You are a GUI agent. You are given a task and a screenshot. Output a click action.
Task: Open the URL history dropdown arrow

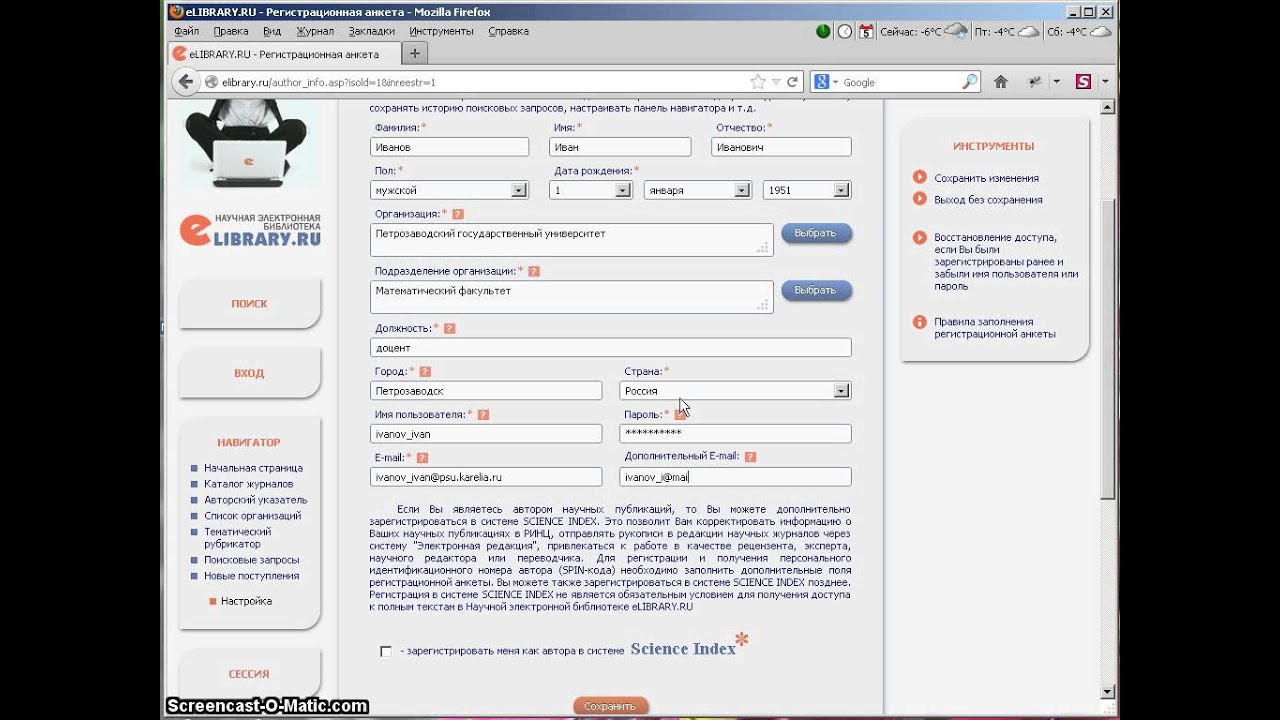click(x=775, y=82)
